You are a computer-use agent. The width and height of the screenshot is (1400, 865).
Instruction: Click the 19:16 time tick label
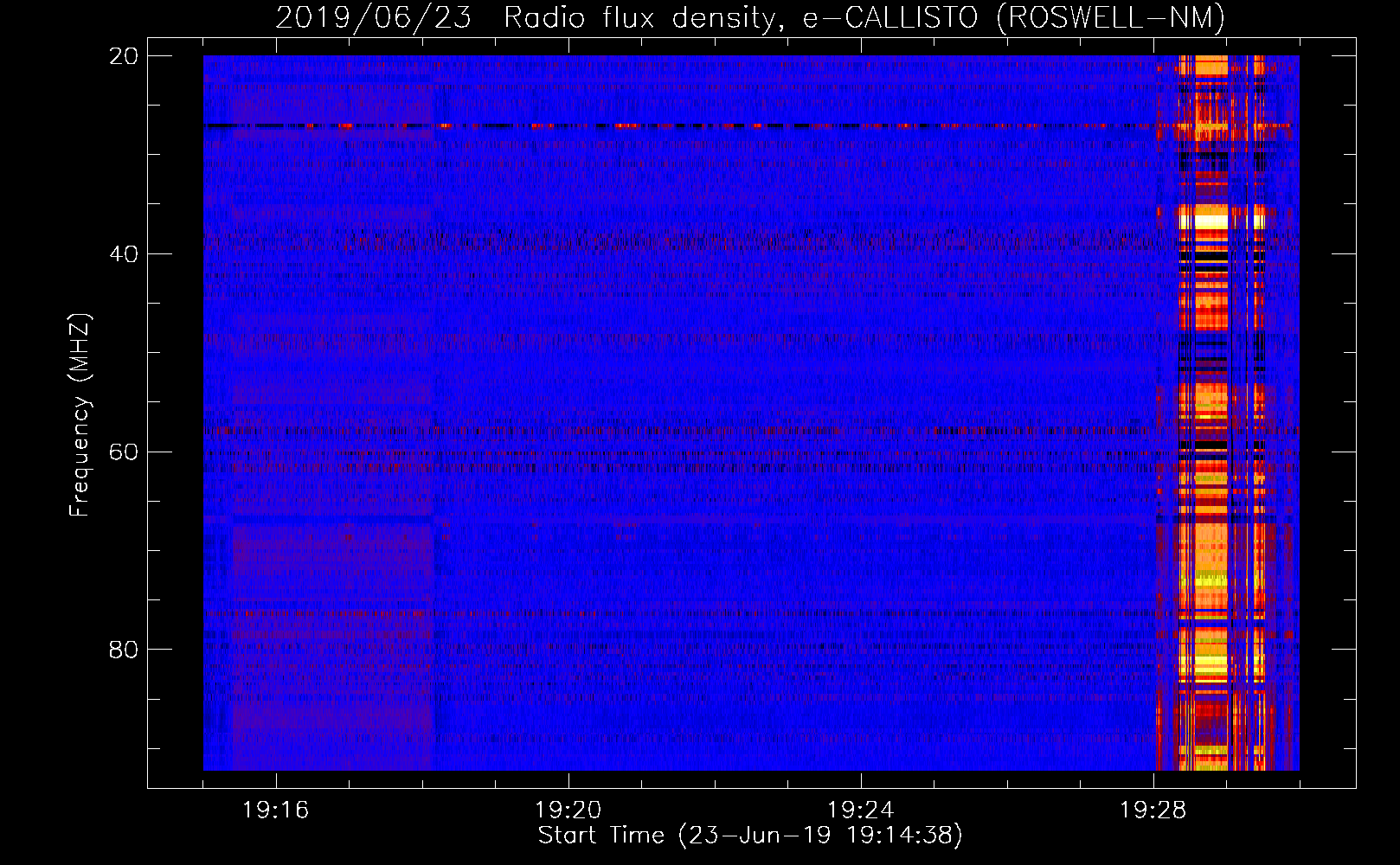point(276,811)
